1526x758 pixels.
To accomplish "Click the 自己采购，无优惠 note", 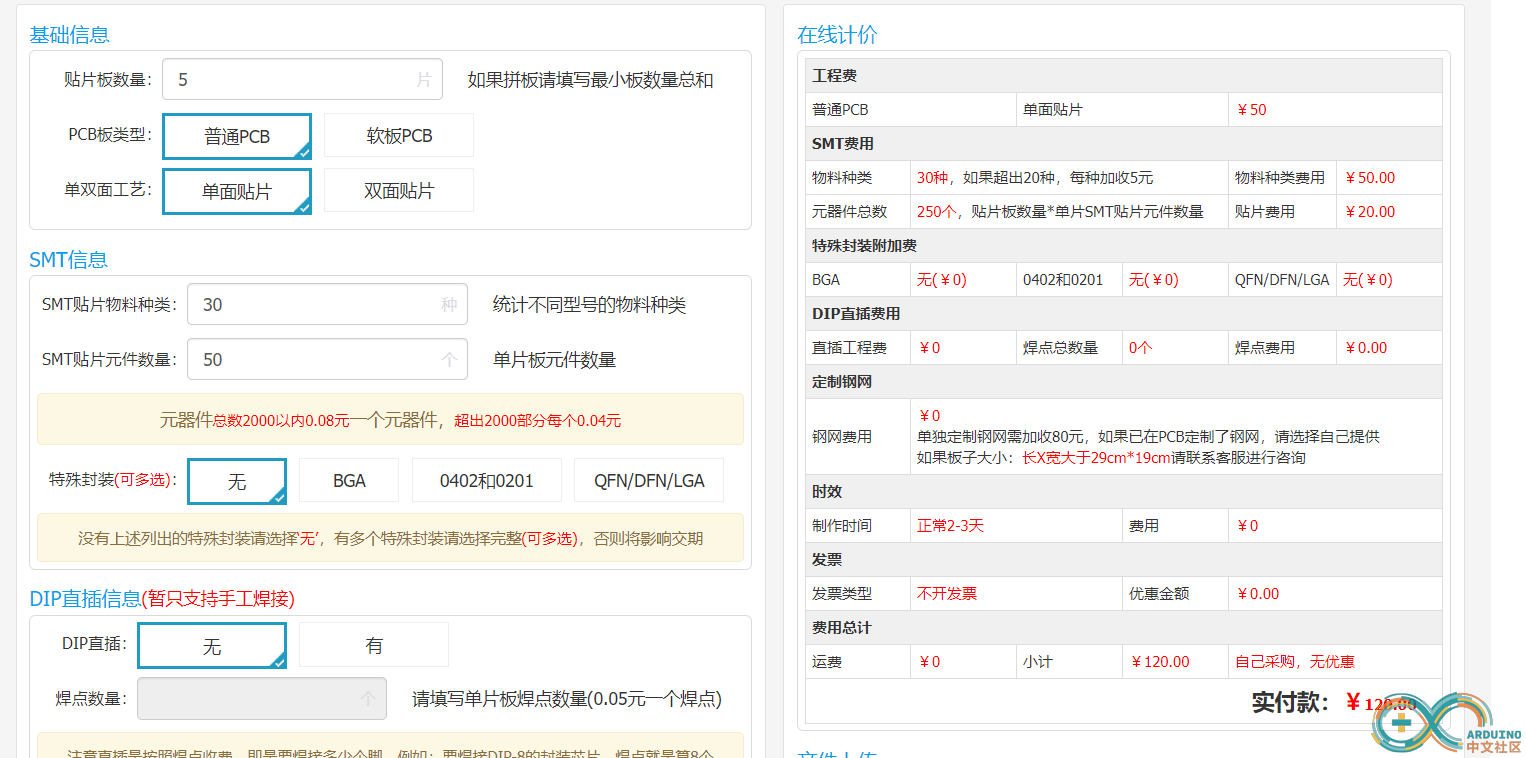I will coord(1295,662).
